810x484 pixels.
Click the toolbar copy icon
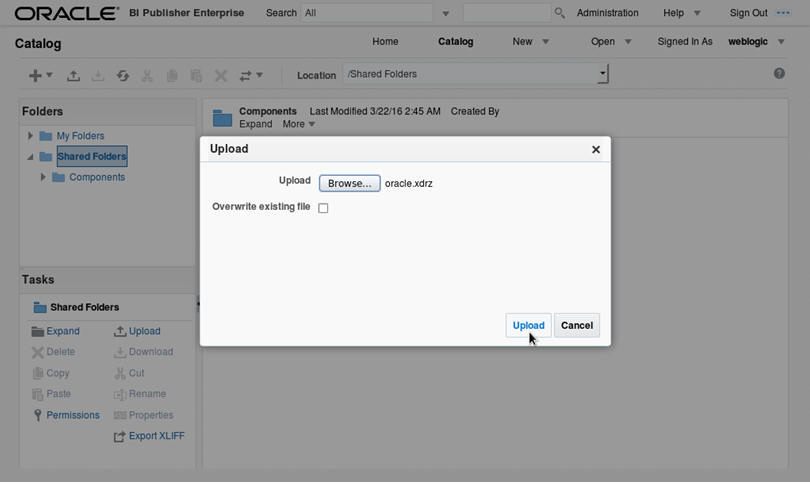[172, 75]
